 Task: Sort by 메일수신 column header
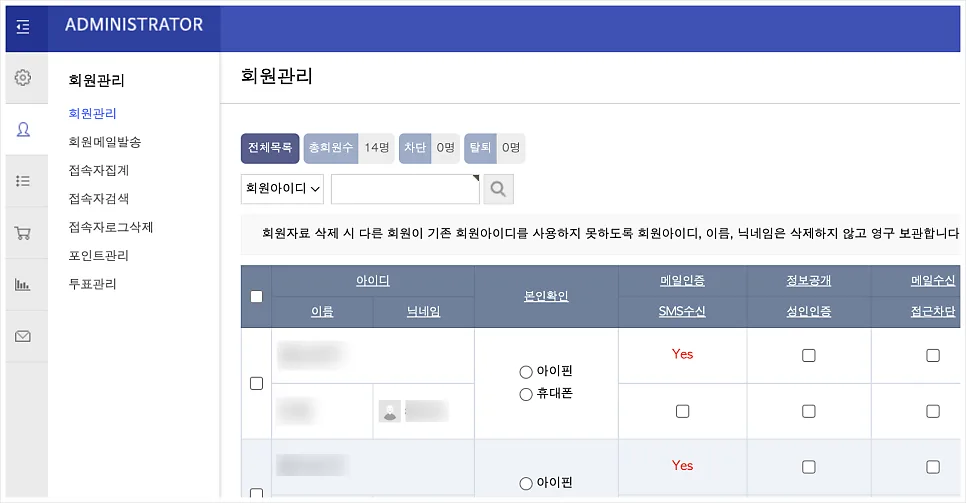[x=933, y=280]
